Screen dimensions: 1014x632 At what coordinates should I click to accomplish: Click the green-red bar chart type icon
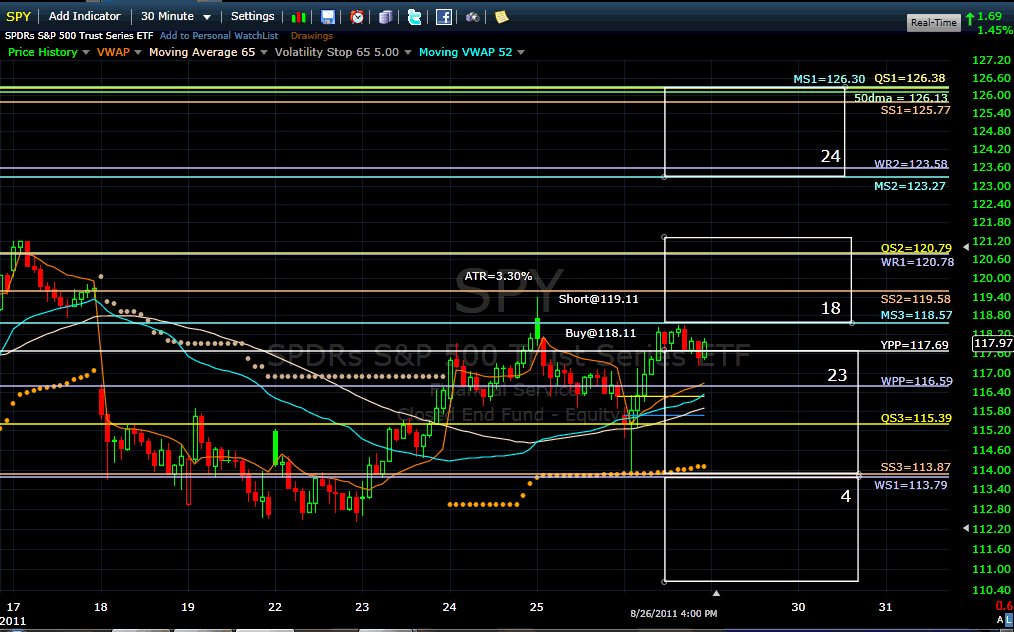point(299,17)
